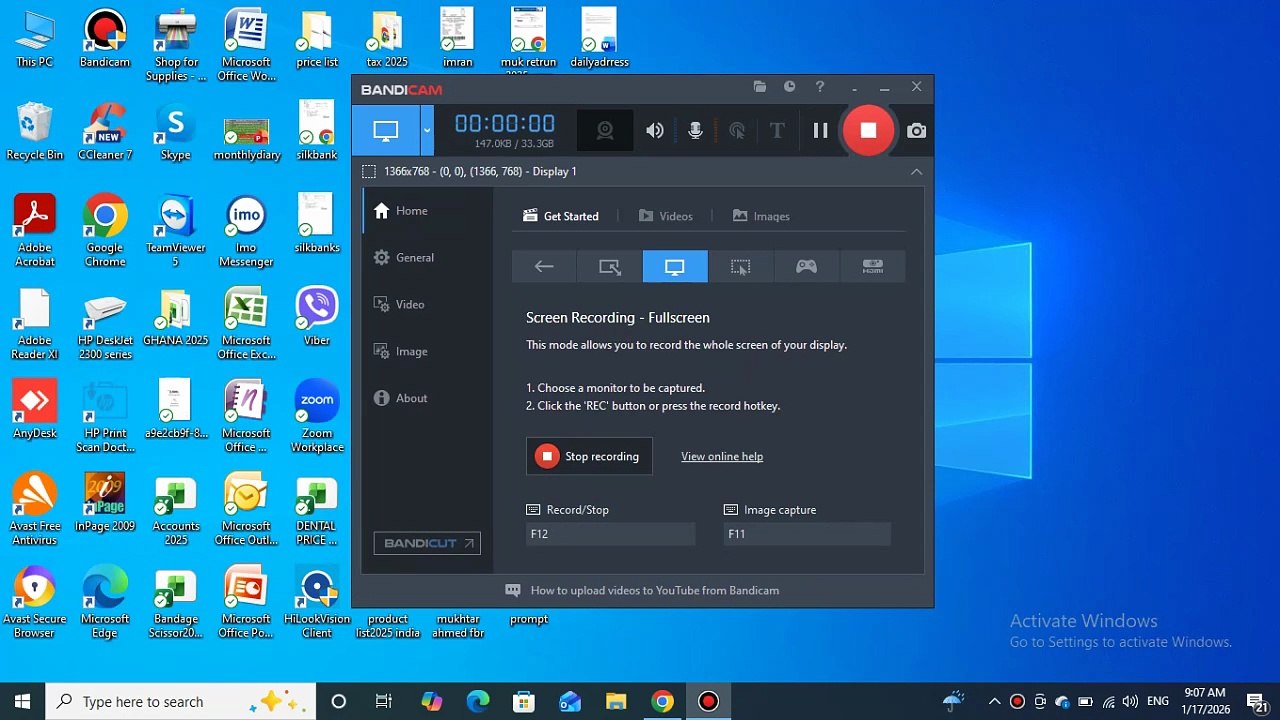Select HDMI device recording mode icon
The image size is (1280, 720).
873,267
